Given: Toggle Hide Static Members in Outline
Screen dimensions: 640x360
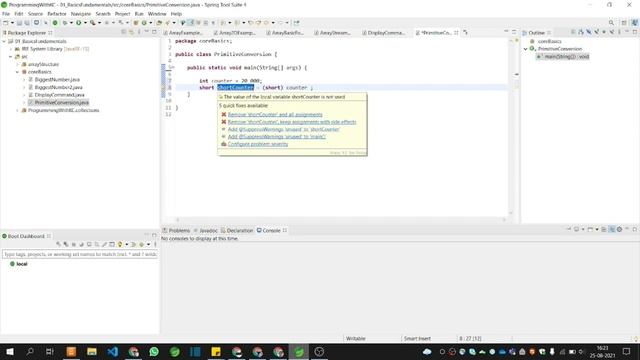Looking at the screenshot, I should (596, 32).
